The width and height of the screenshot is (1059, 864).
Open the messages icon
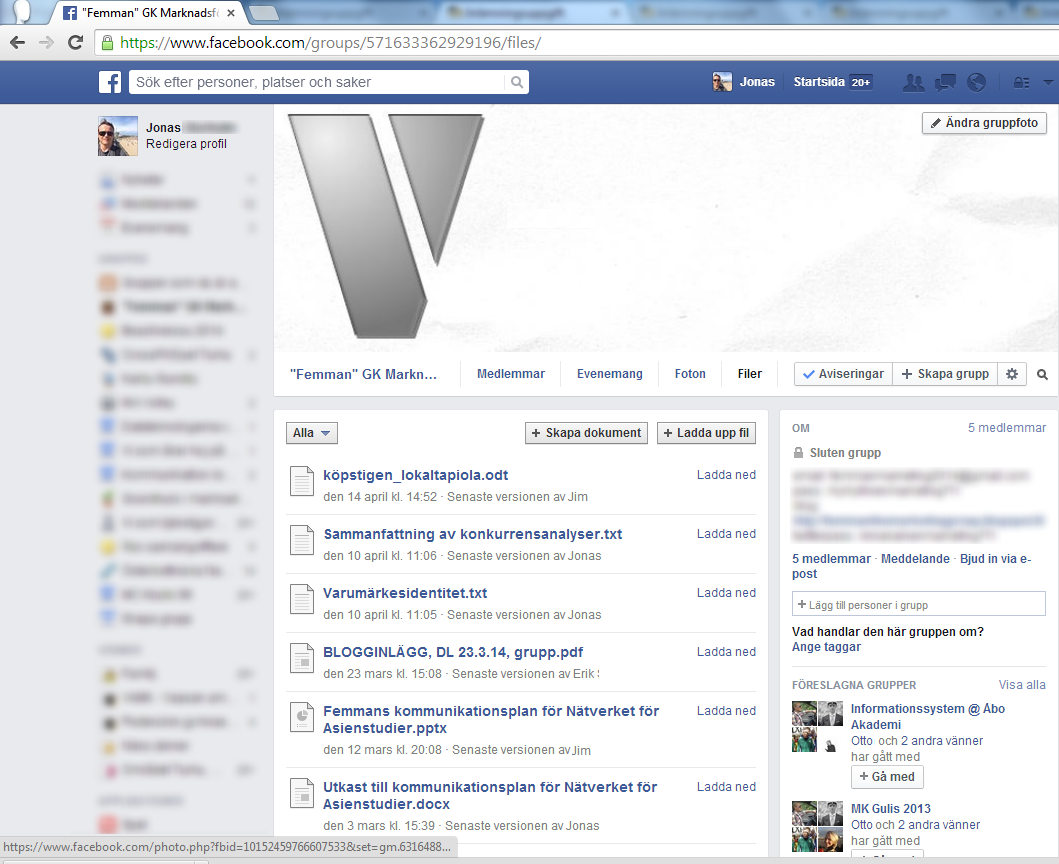point(945,82)
